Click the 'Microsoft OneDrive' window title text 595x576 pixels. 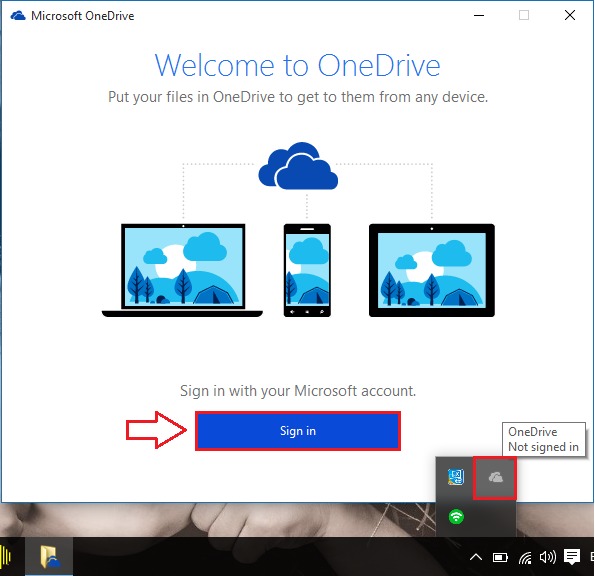click(83, 16)
